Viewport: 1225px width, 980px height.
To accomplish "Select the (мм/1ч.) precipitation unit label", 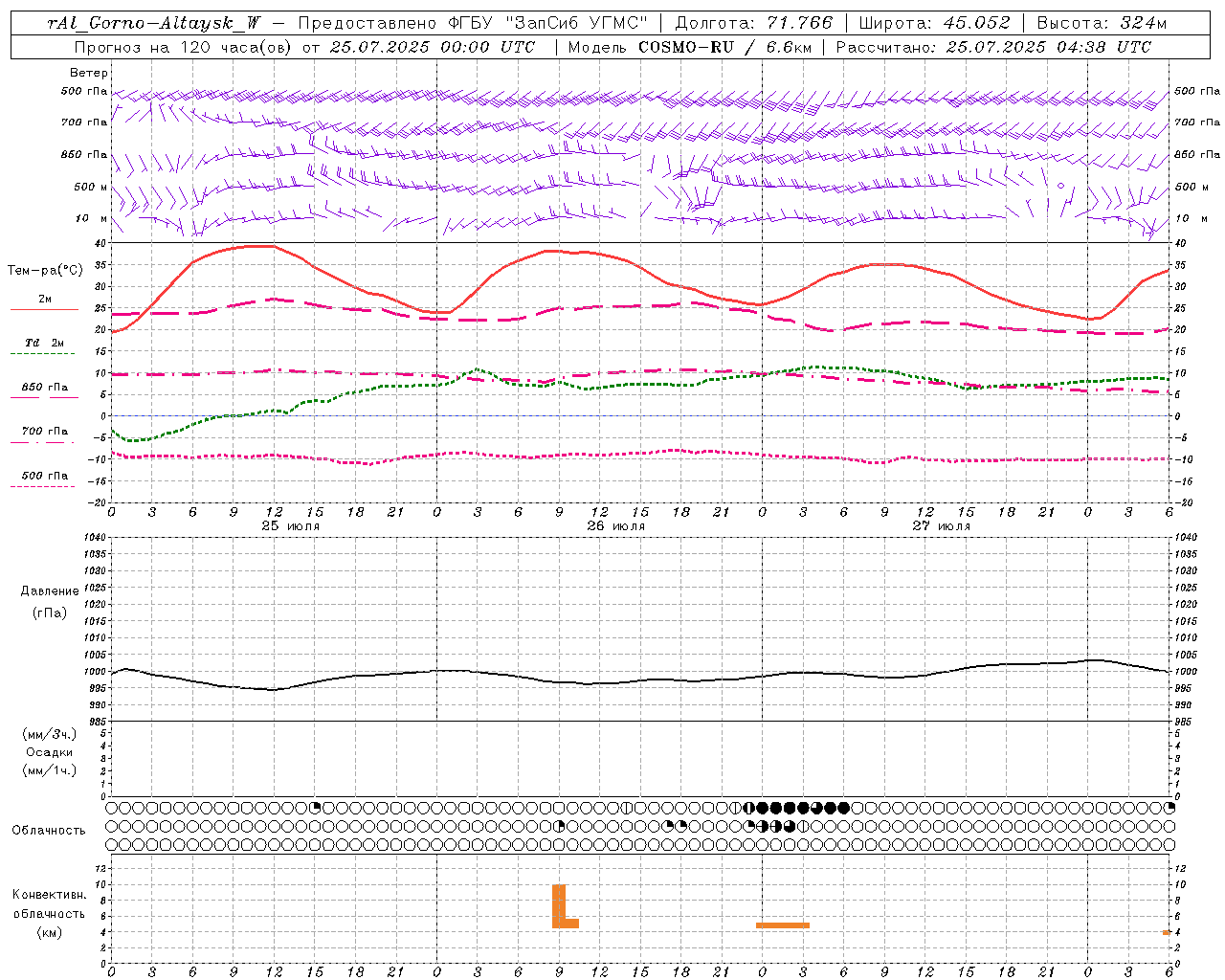I will point(50,770).
